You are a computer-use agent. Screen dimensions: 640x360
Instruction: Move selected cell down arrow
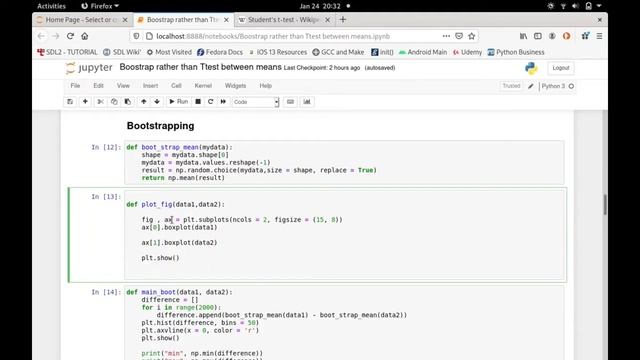157,102
